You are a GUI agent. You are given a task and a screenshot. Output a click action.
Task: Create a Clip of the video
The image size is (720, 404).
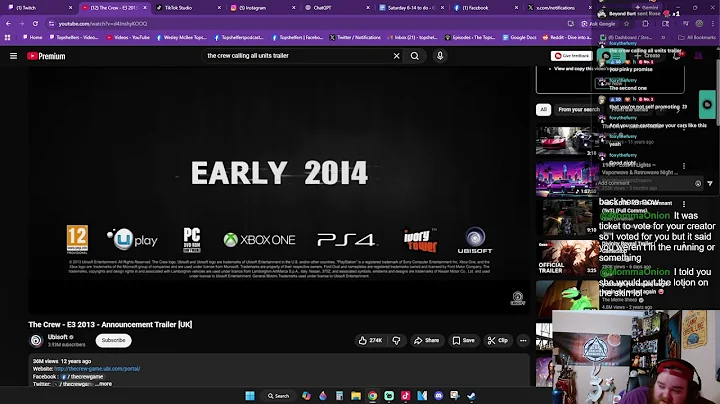point(498,340)
